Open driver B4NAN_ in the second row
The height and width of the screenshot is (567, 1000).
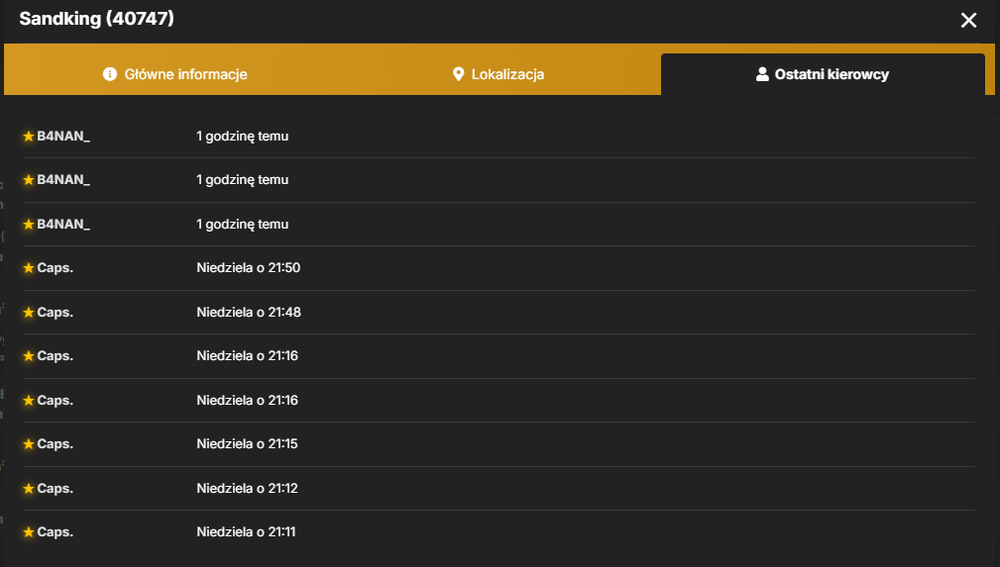pos(63,180)
